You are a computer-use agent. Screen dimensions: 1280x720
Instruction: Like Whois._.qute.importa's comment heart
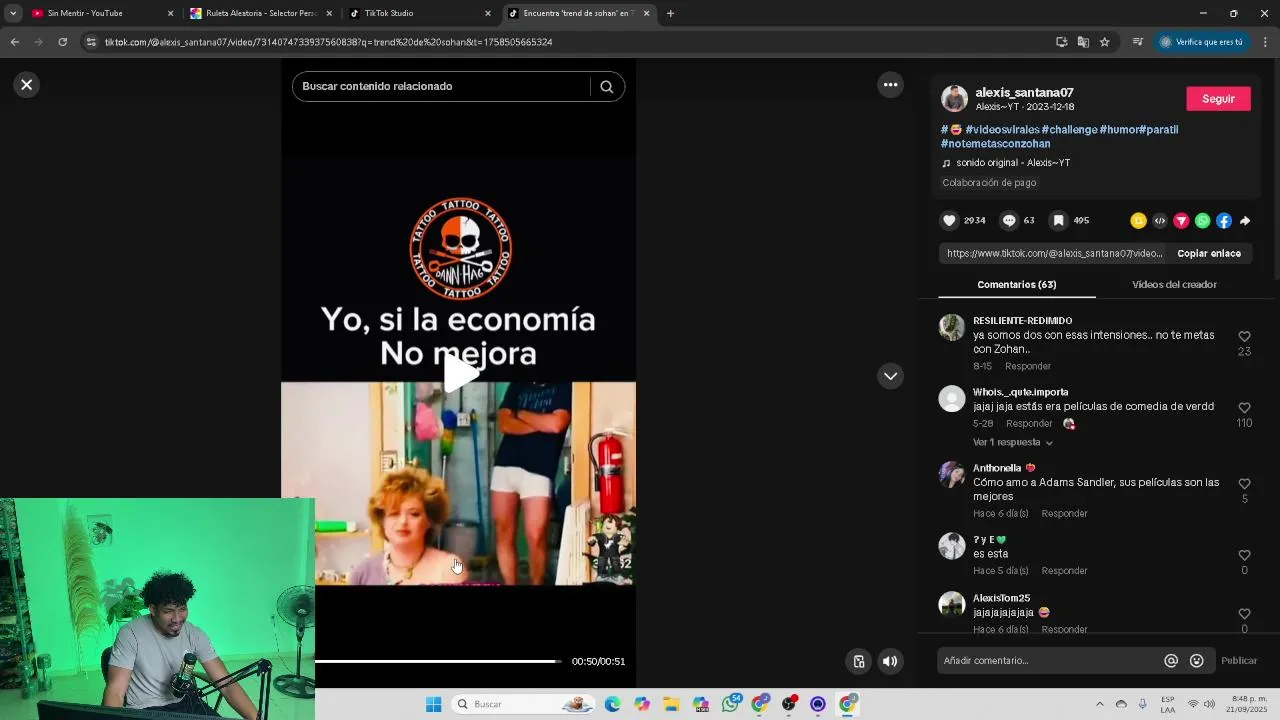(1244, 408)
